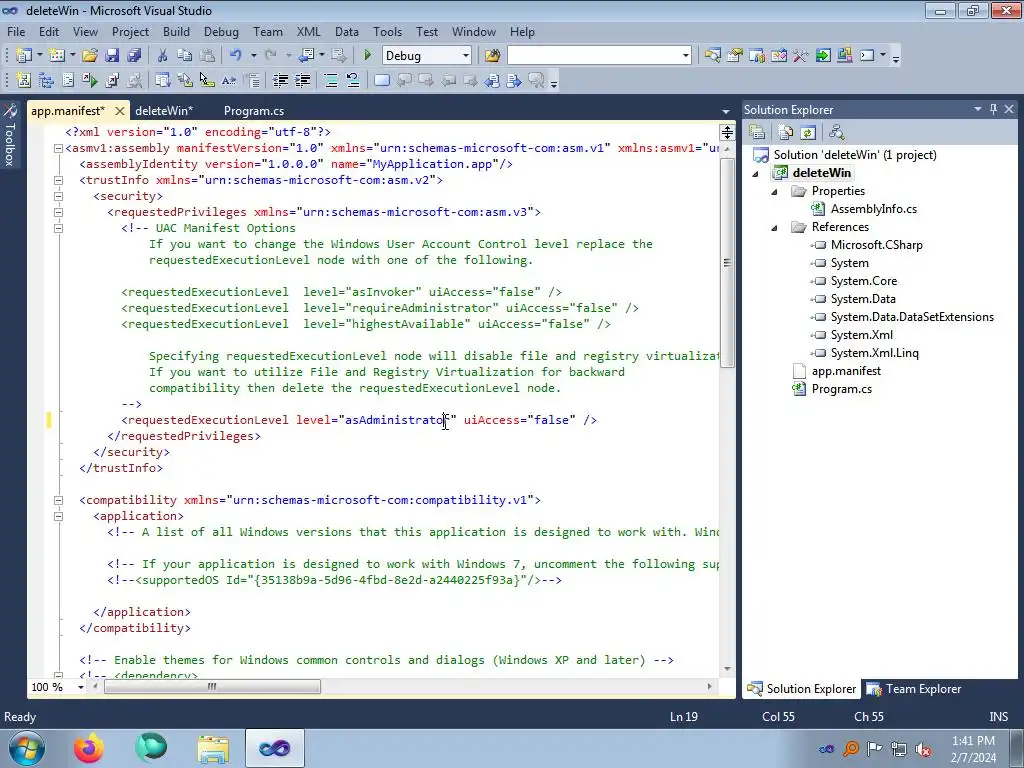Open the File menu
Screen dimensions: 1024x768
coord(16,31)
